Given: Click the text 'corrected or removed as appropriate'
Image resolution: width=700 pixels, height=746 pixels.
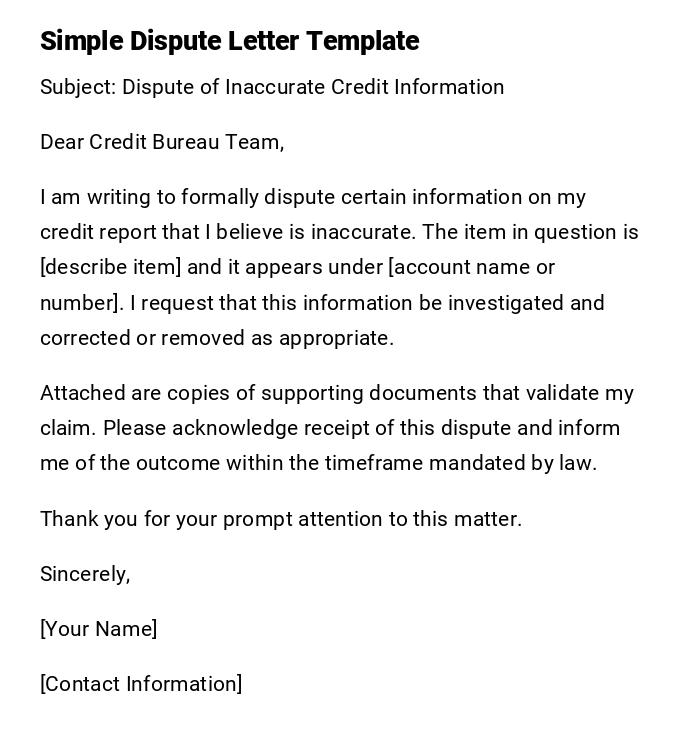Looking at the screenshot, I should (216, 338).
